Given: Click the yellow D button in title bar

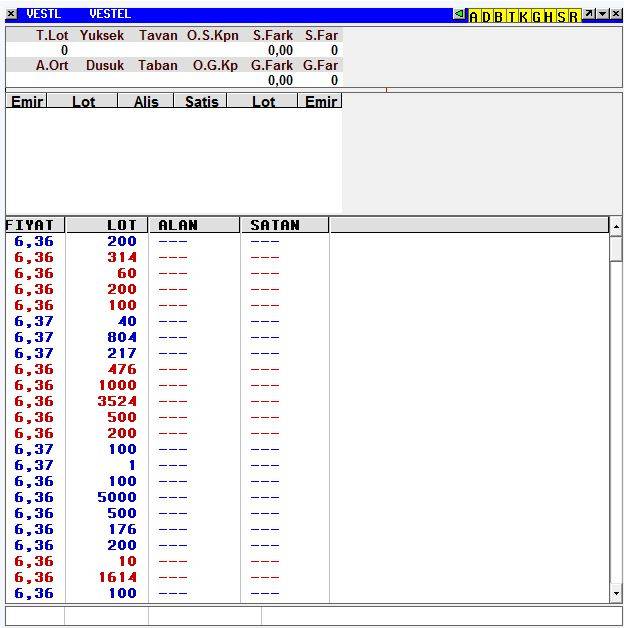Looking at the screenshot, I should [486, 16].
